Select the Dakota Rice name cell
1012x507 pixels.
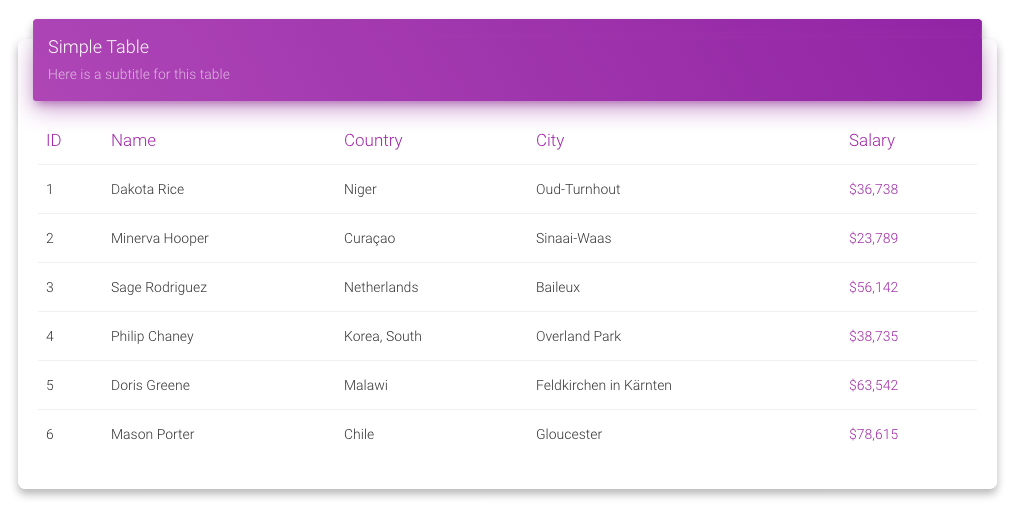tap(147, 189)
